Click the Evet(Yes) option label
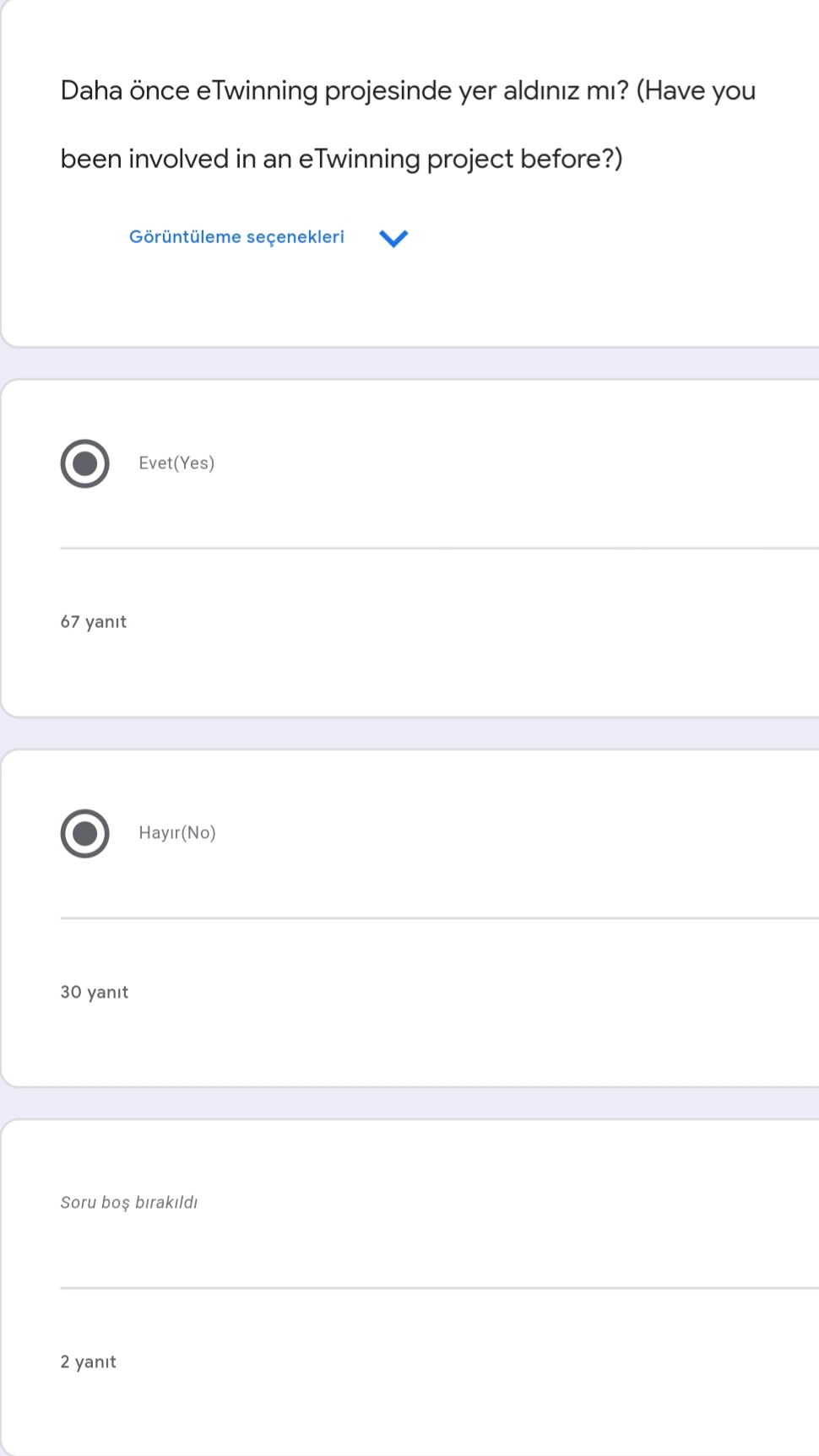819x1456 pixels. 176,463
